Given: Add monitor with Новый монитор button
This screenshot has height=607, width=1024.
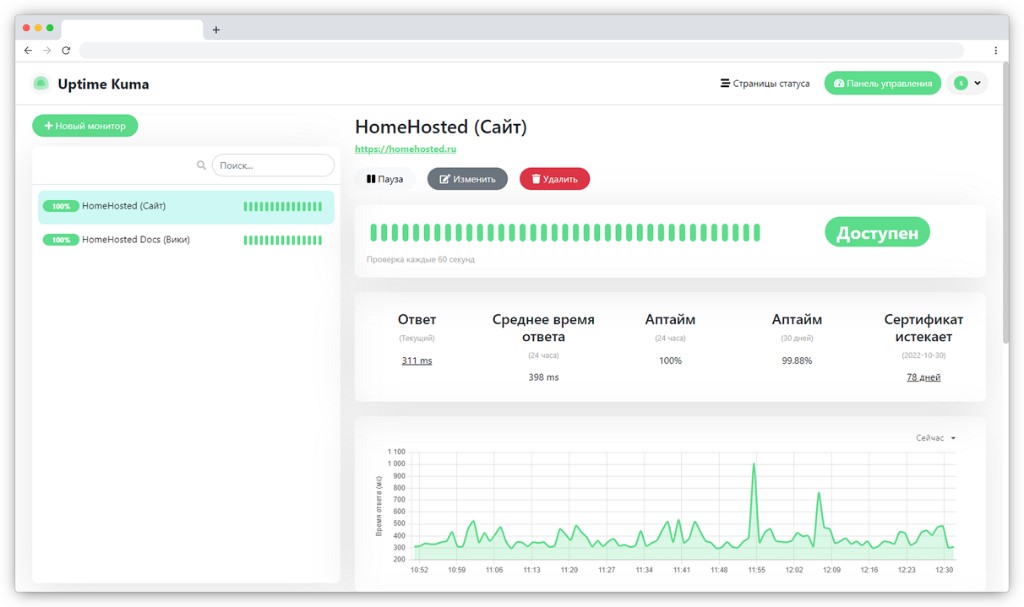Looking at the screenshot, I should point(85,125).
